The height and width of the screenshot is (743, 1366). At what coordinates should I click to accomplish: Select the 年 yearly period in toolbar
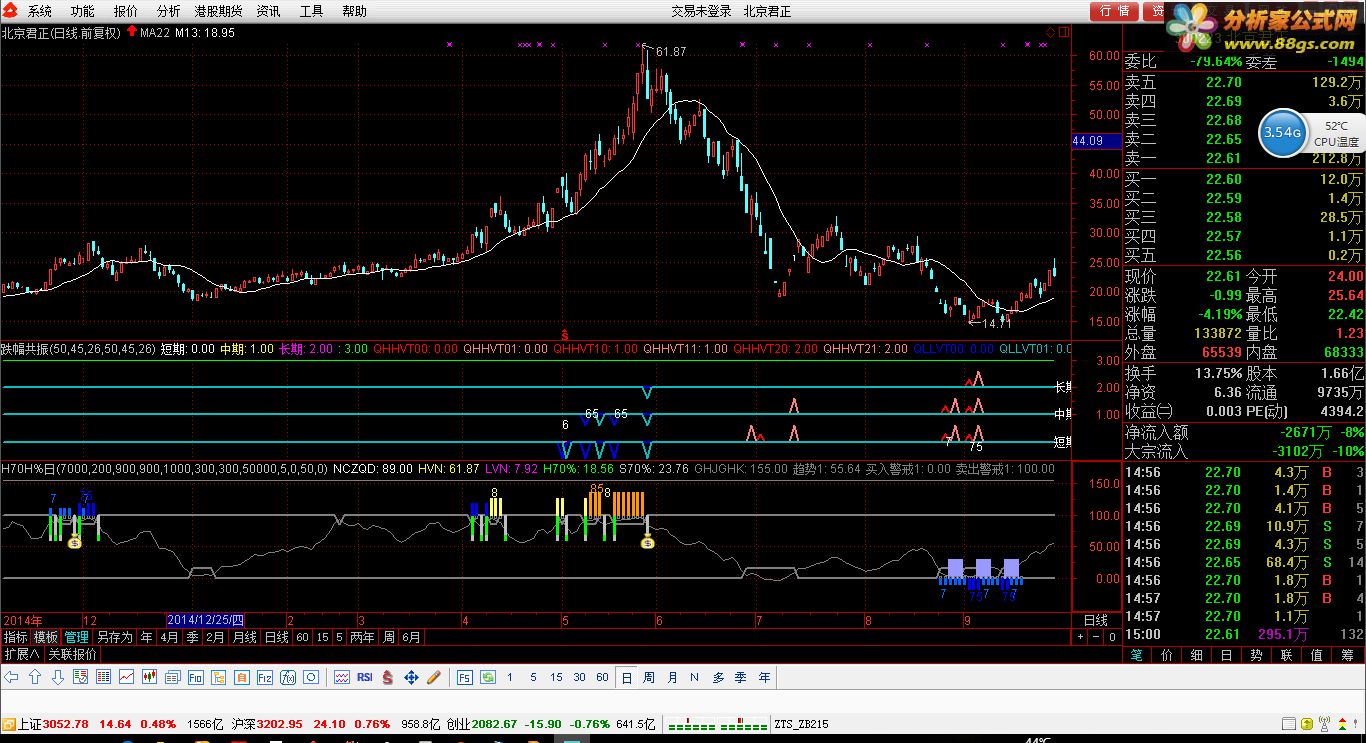[x=764, y=677]
